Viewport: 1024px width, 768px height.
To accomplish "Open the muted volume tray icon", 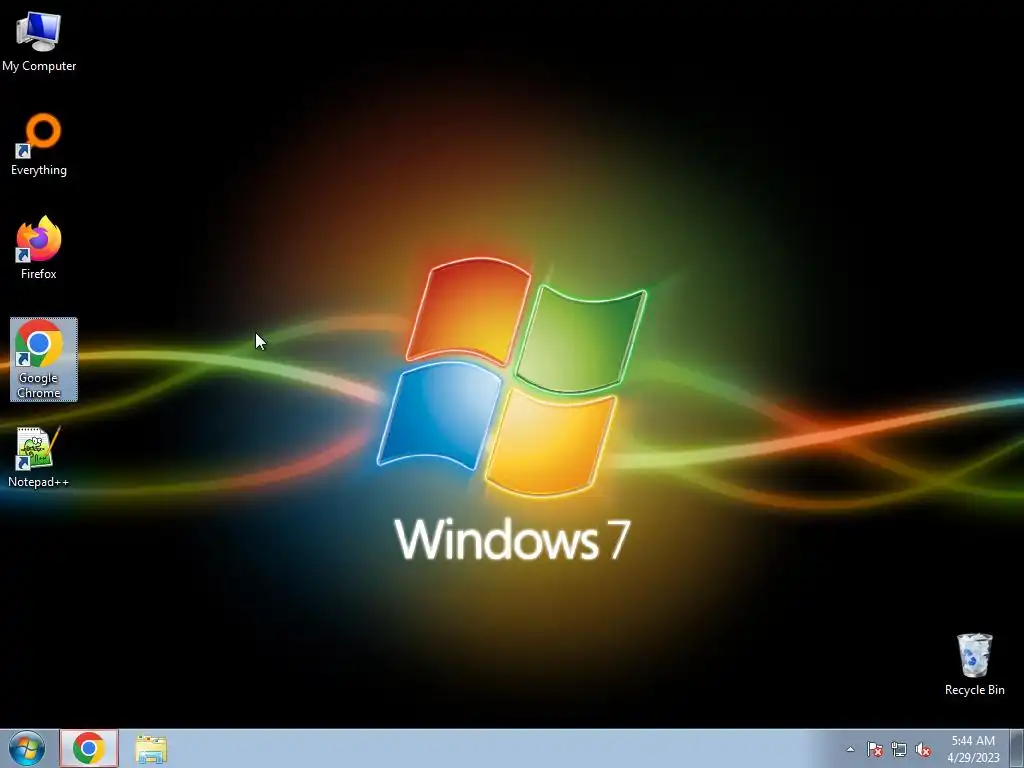I will 923,749.
